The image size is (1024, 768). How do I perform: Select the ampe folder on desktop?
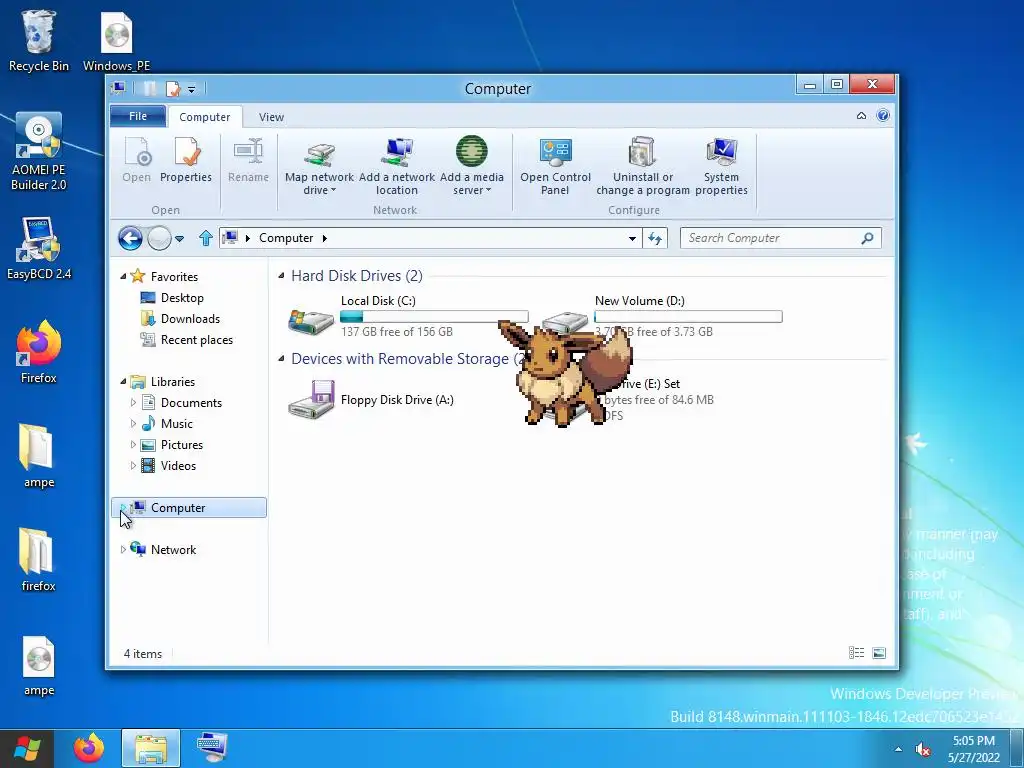click(x=39, y=456)
